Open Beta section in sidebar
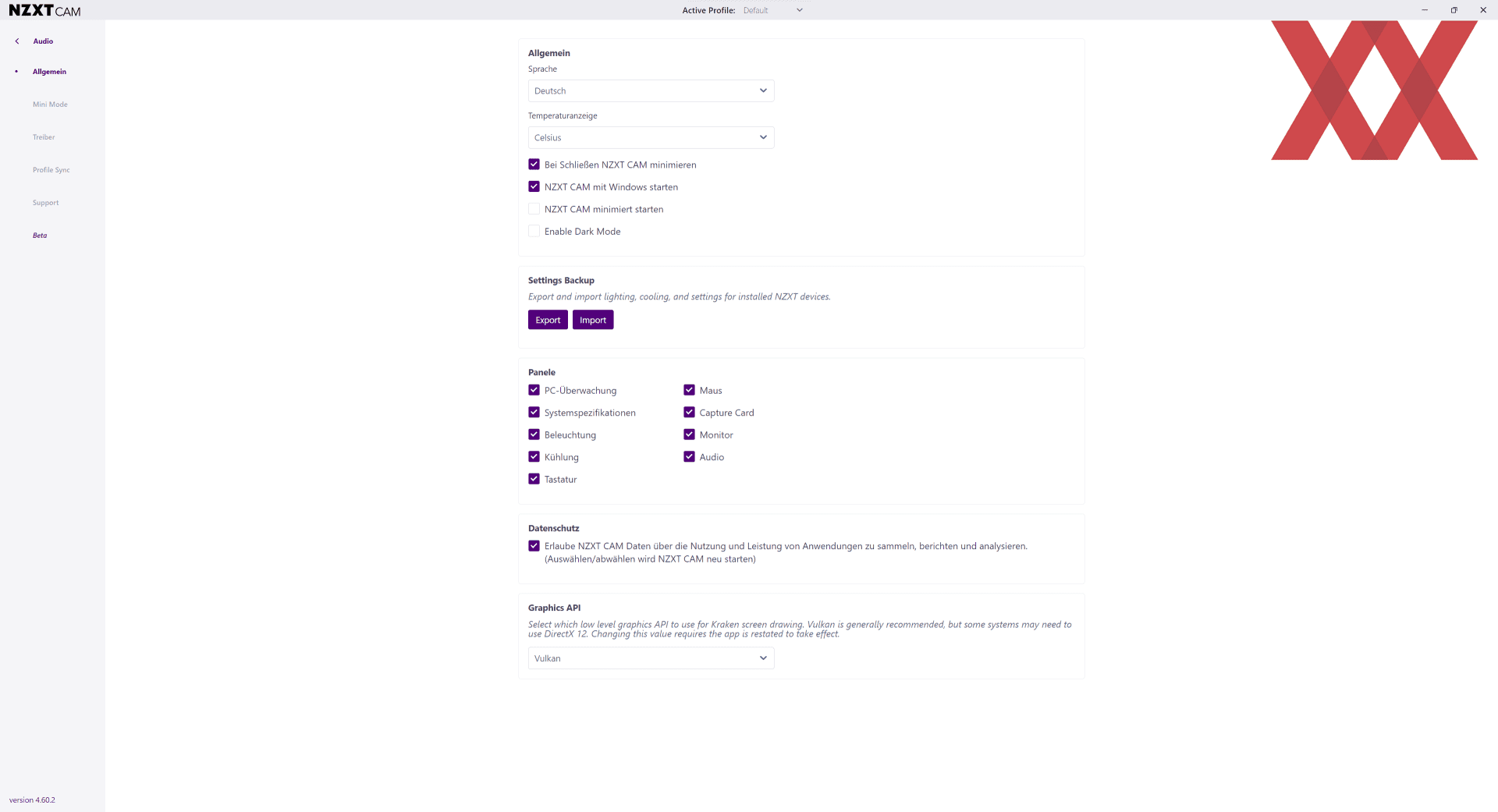The width and height of the screenshot is (1498, 812). (x=40, y=236)
